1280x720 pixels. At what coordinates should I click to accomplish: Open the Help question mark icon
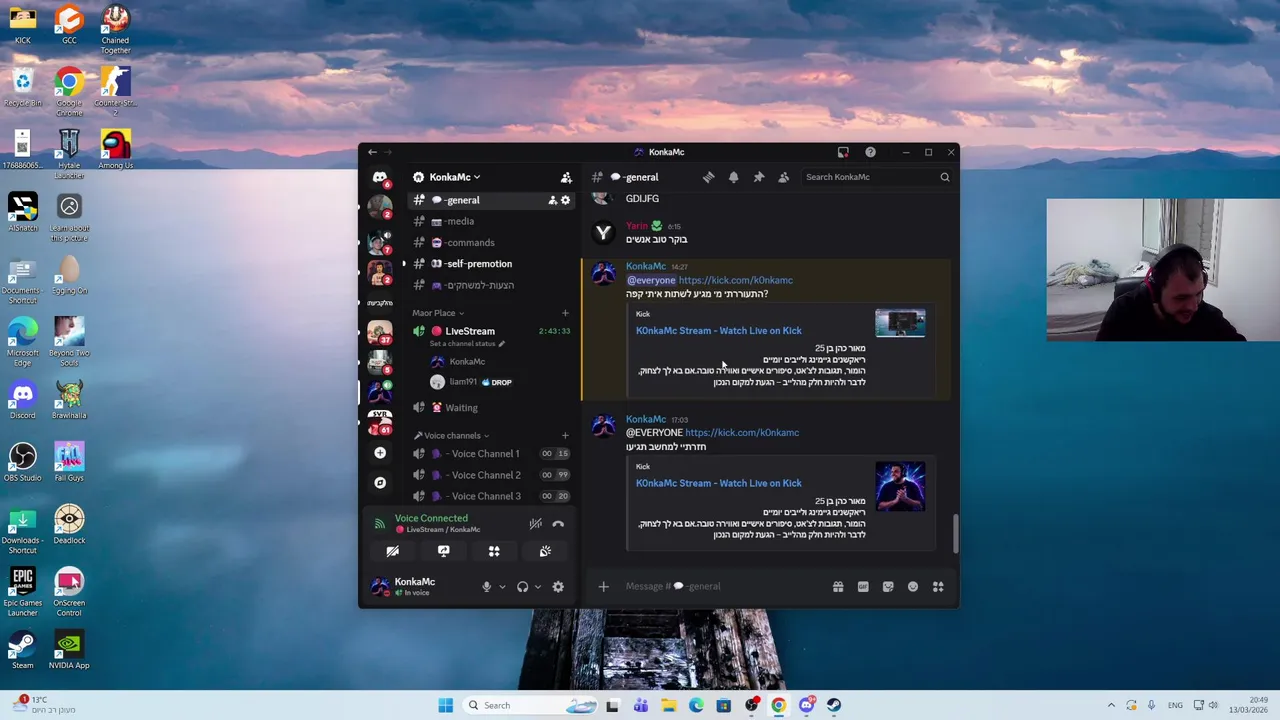tap(870, 152)
